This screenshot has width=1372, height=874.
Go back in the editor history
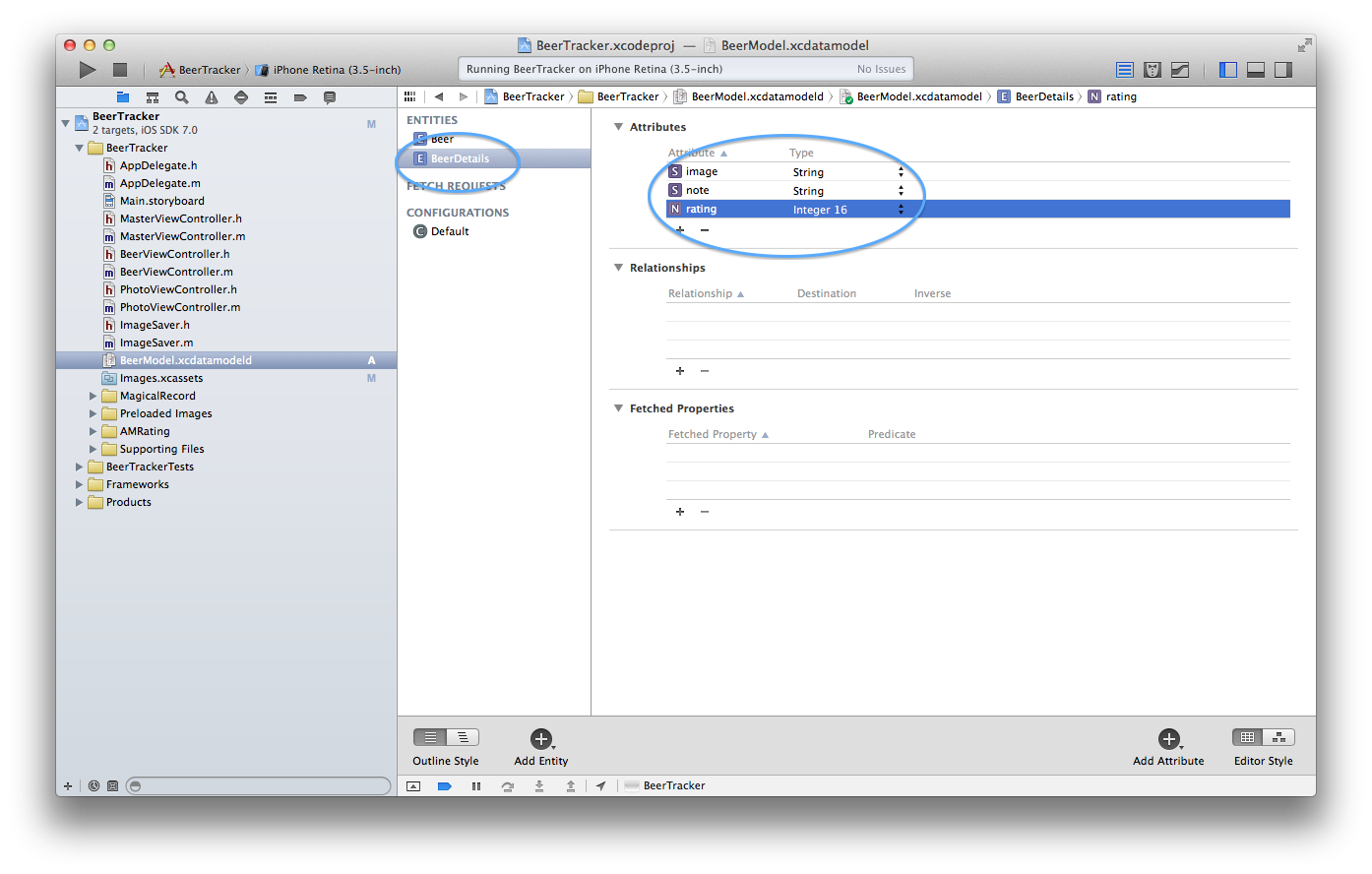pyautogui.click(x=439, y=96)
